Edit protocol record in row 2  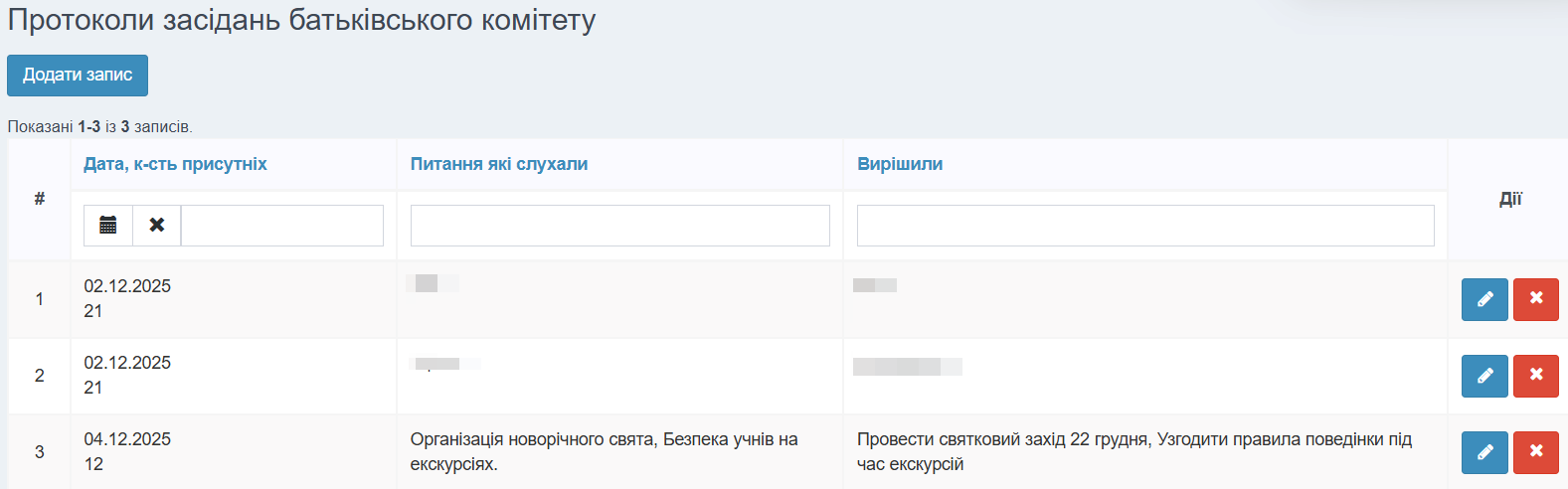(1484, 376)
